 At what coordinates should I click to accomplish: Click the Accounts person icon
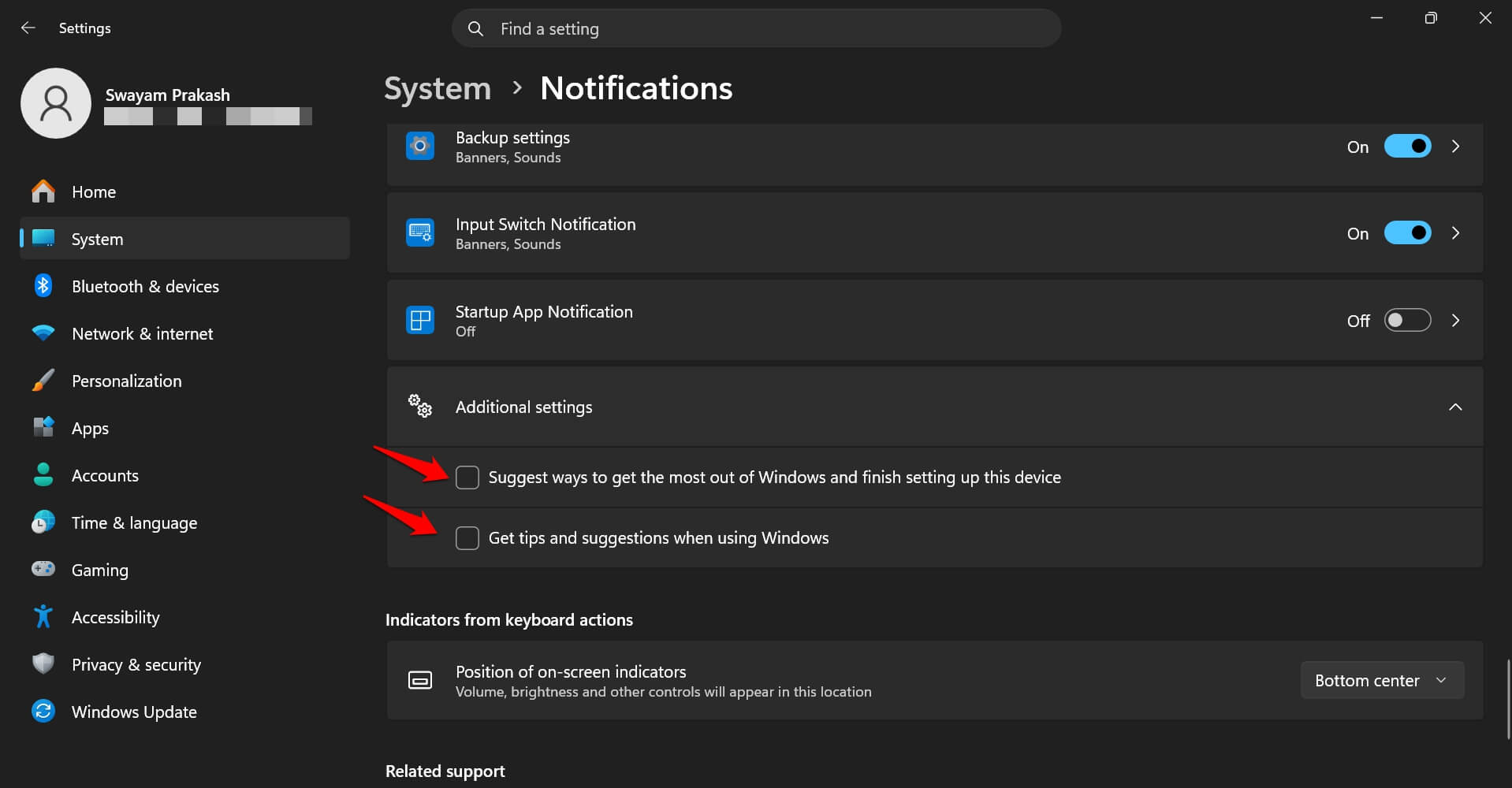tap(43, 474)
